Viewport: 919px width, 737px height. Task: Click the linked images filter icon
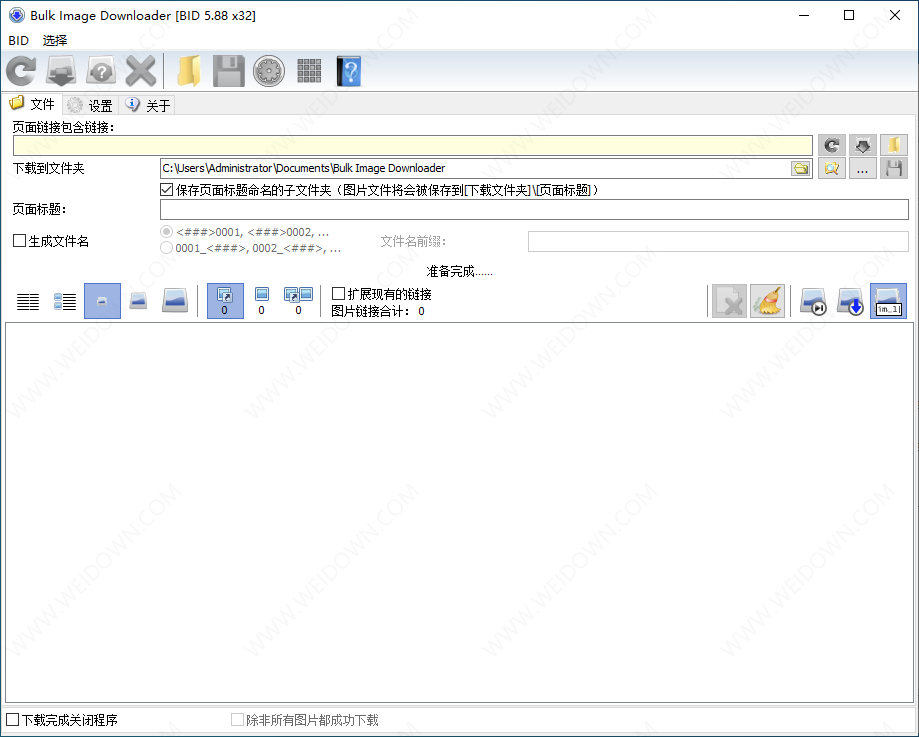point(225,301)
